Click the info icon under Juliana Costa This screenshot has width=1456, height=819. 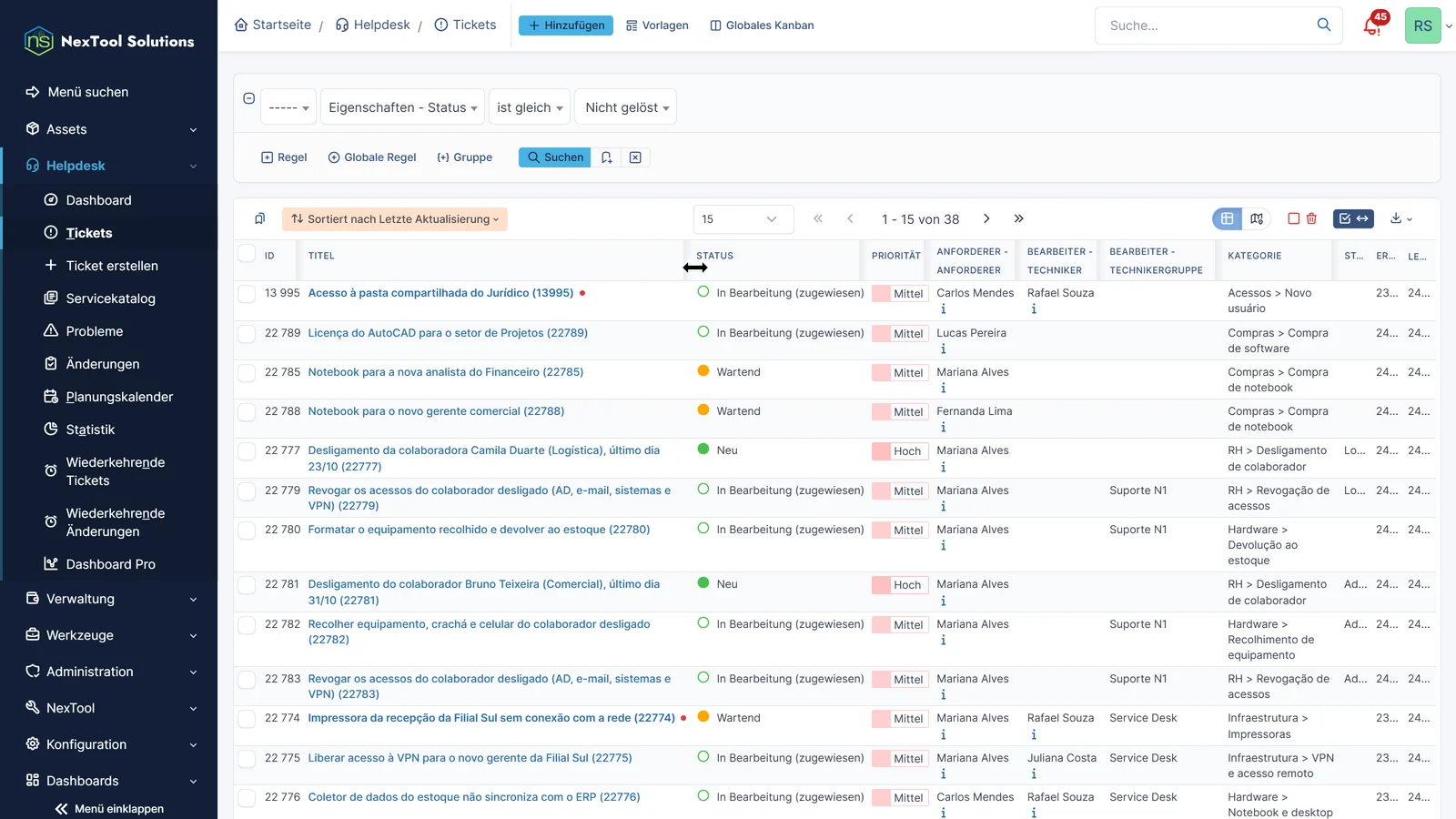[x=1034, y=773]
